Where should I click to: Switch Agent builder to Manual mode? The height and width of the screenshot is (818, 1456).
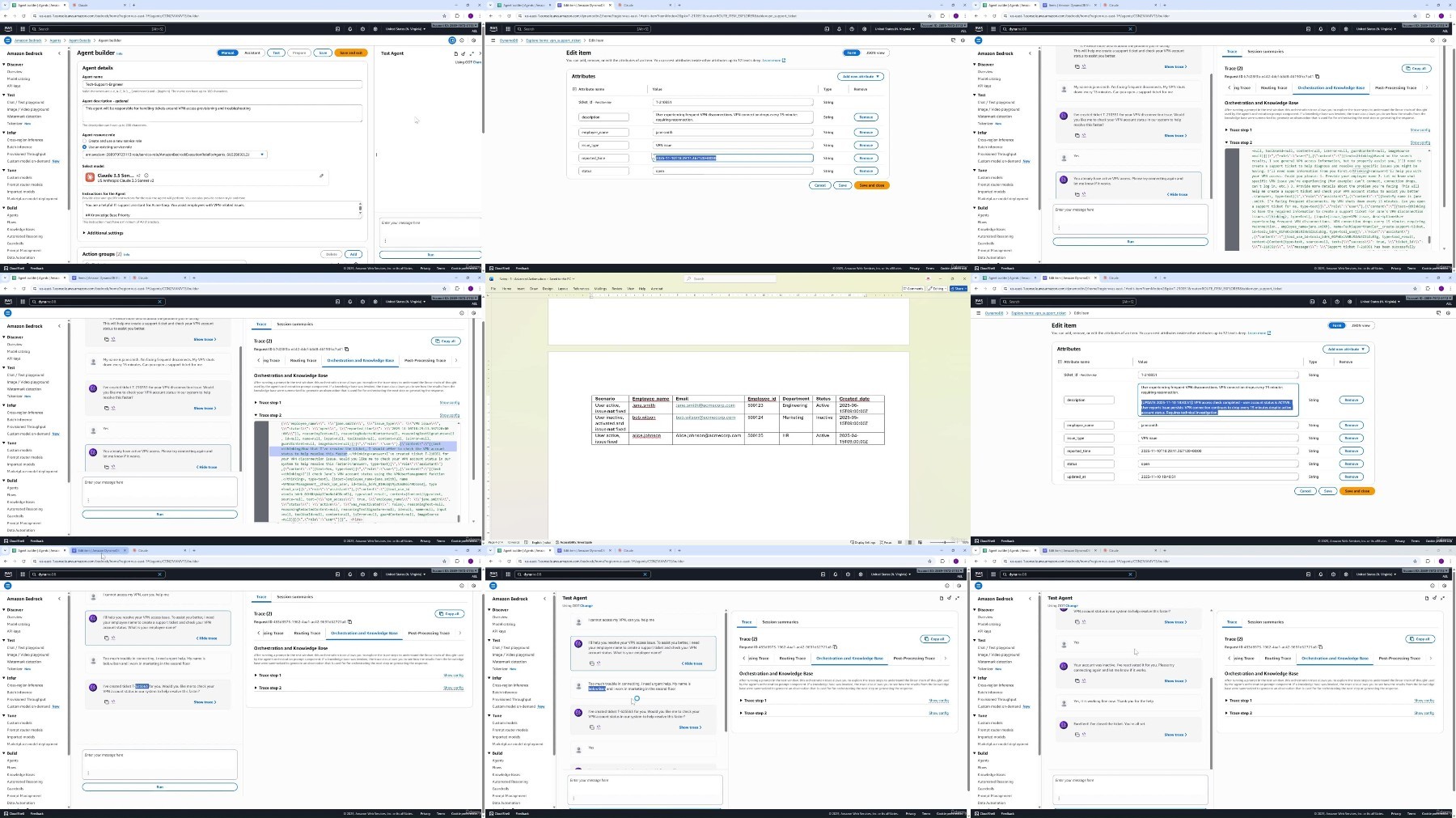(228, 53)
